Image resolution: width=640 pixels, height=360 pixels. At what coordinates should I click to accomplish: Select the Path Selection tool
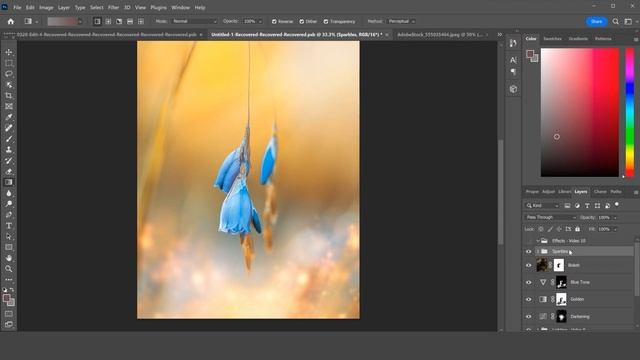tap(9, 236)
